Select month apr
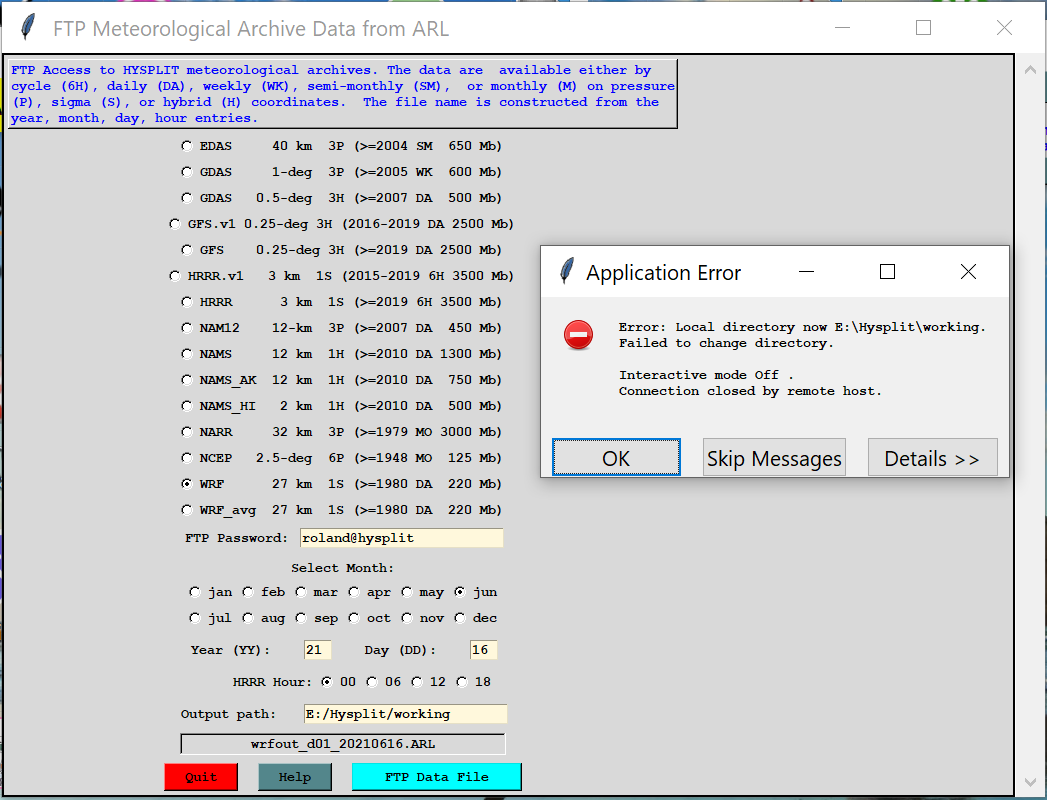Image resolution: width=1053 pixels, height=800 pixels. pos(354,592)
